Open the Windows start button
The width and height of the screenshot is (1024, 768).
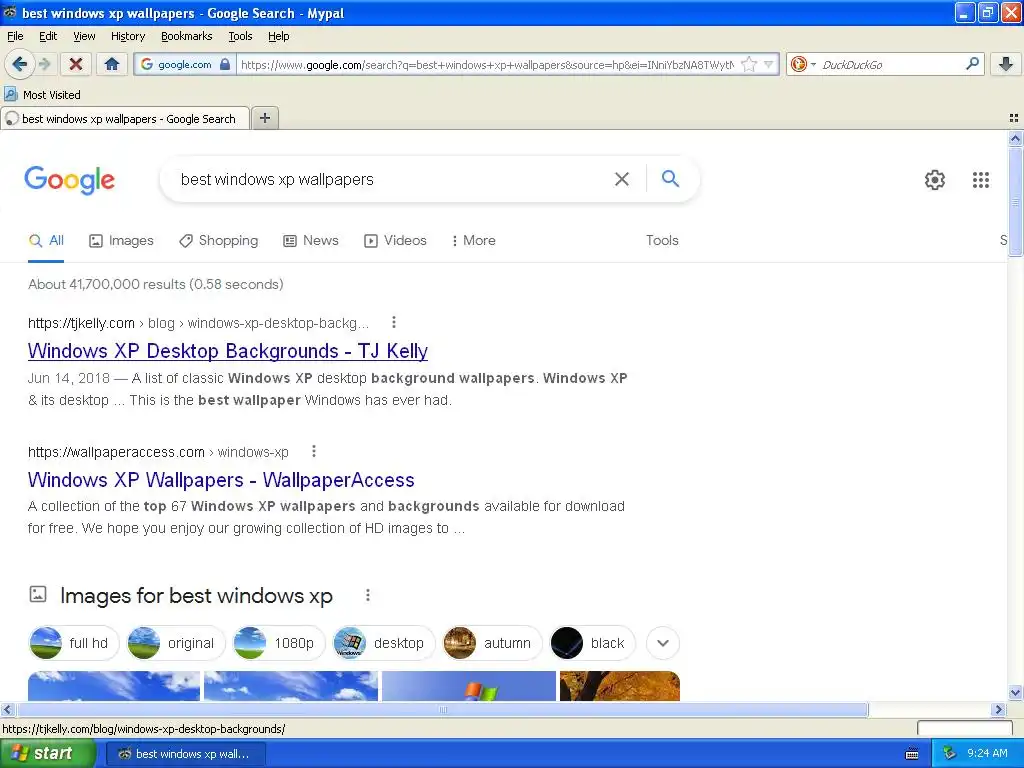click(x=47, y=754)
